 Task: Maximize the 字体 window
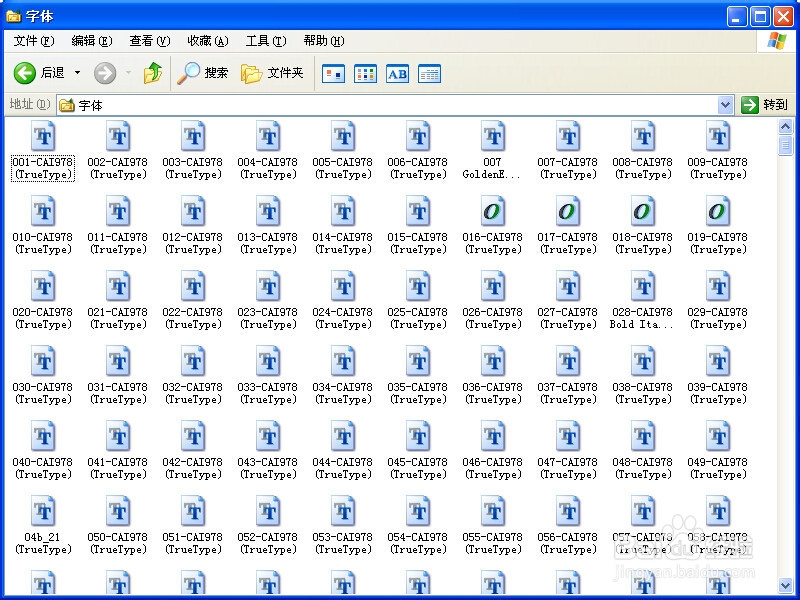click(760, 17)
